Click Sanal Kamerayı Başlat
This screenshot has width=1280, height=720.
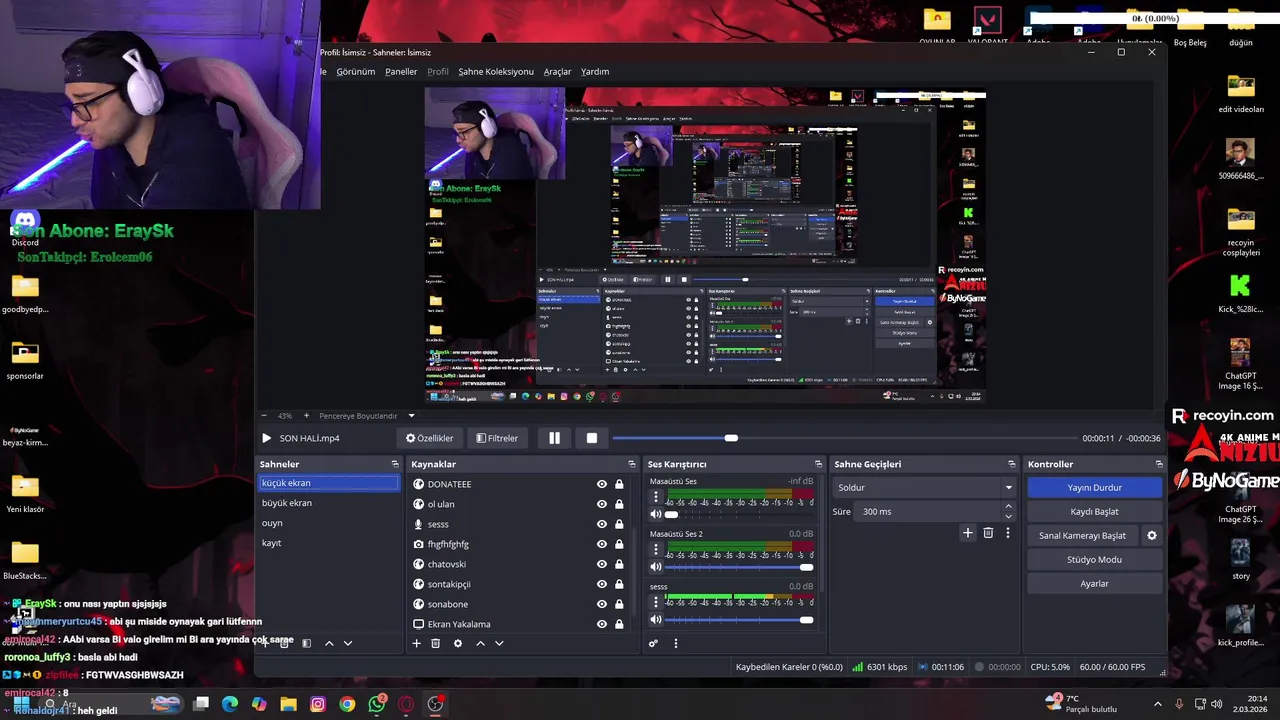tap(1082, 535)
